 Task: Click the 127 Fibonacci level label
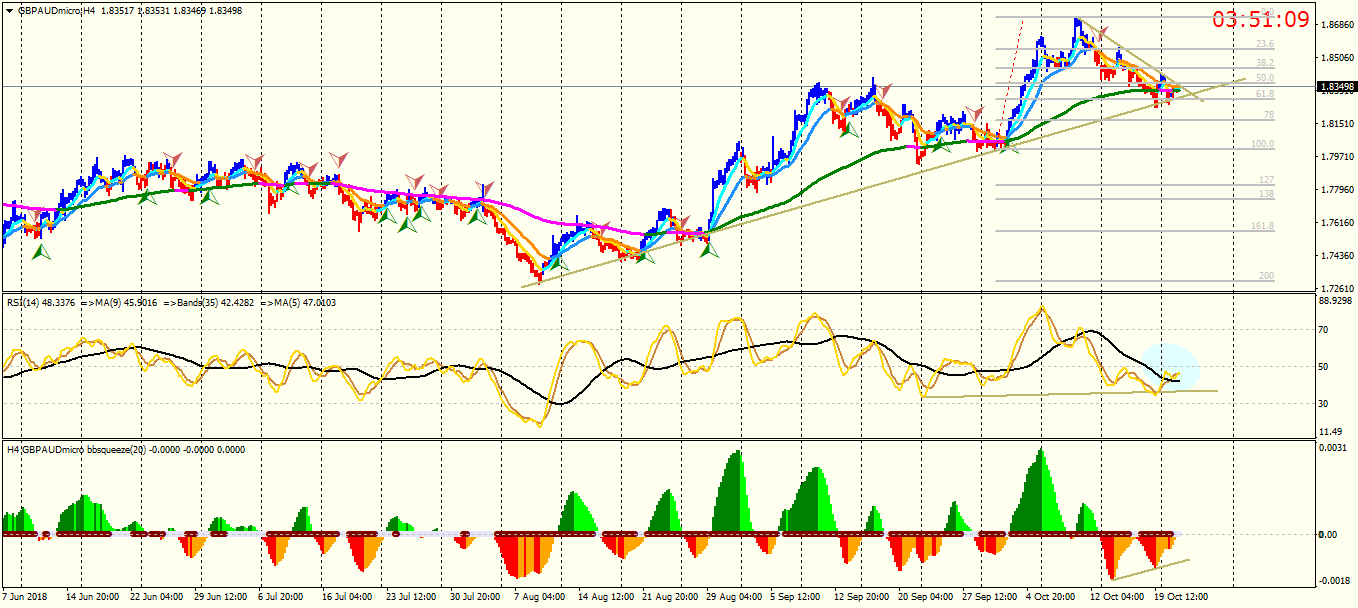click(x=1267, y=180)
